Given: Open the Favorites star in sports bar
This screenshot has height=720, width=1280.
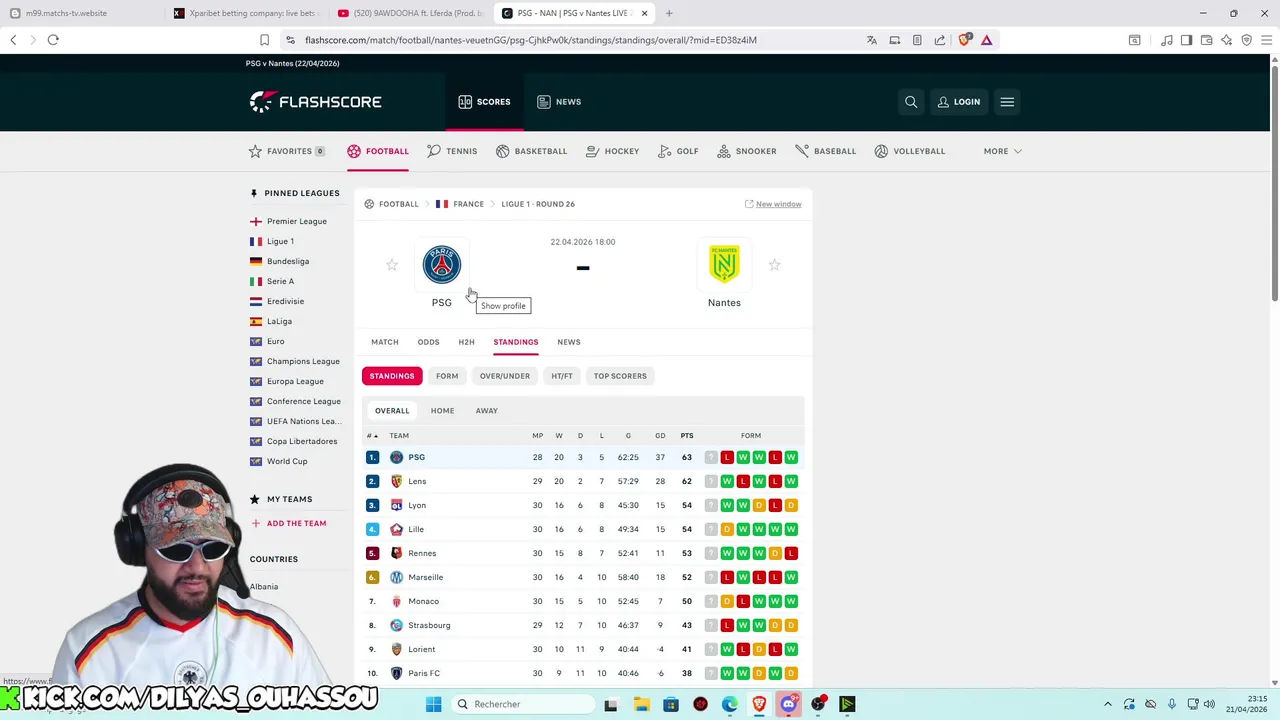Looking at the screenshot, I should tap(255, 151).
